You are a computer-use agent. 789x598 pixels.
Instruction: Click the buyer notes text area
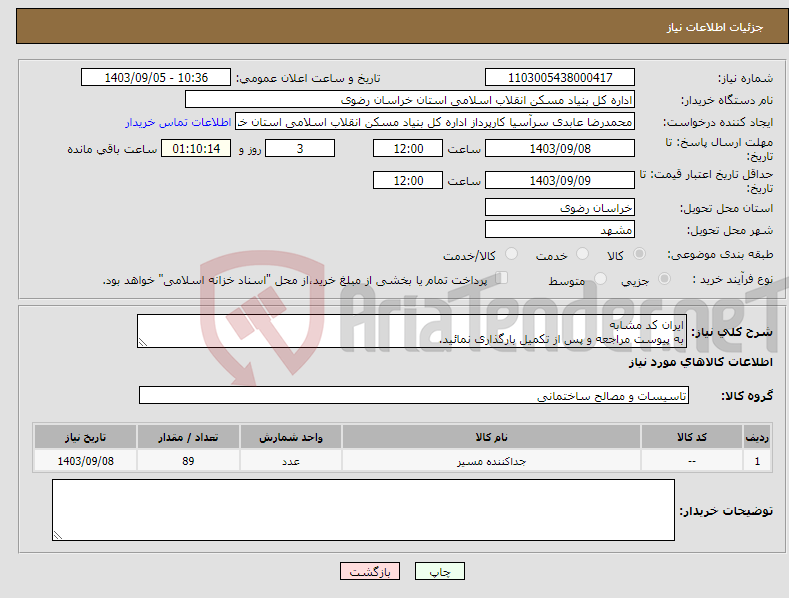point(363,510)
